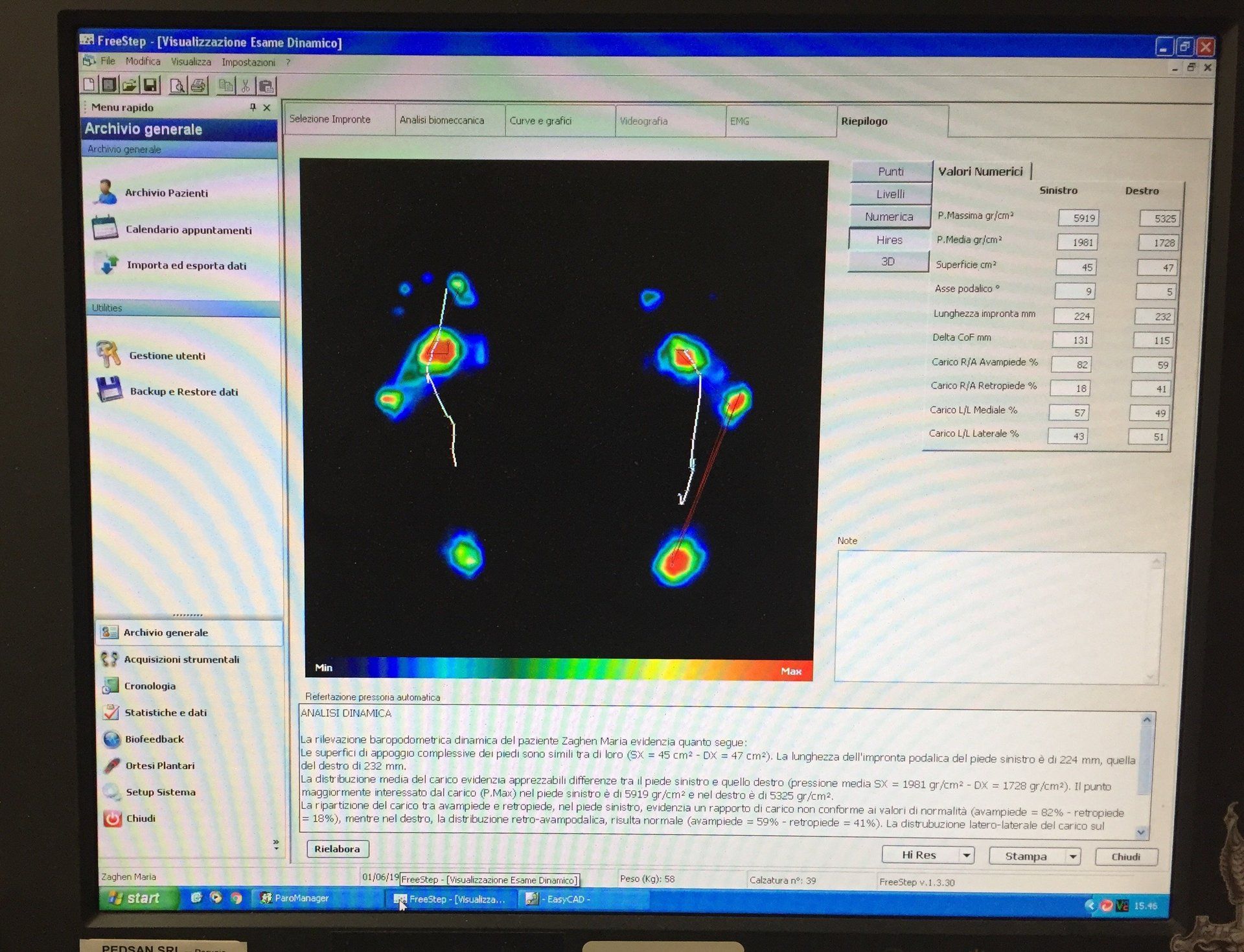Open the Visualizza menu
The width and height of the screenshot is (1244, 952).
pyautogui.click(x=191, y=62)
